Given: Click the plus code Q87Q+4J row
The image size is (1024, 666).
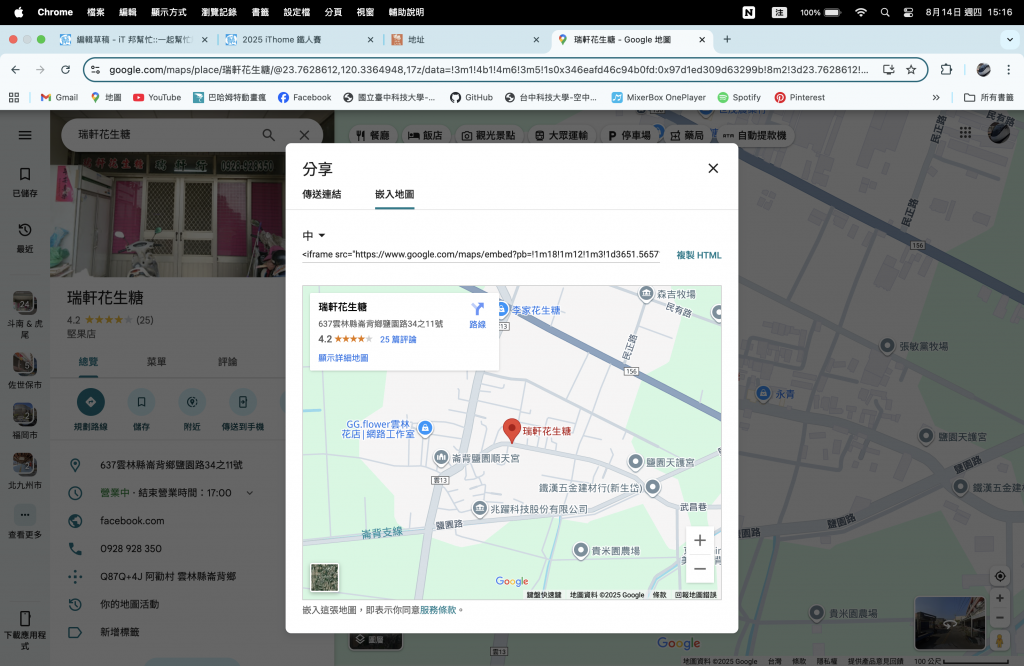Looking at the screenshot, I should point(168,577).
